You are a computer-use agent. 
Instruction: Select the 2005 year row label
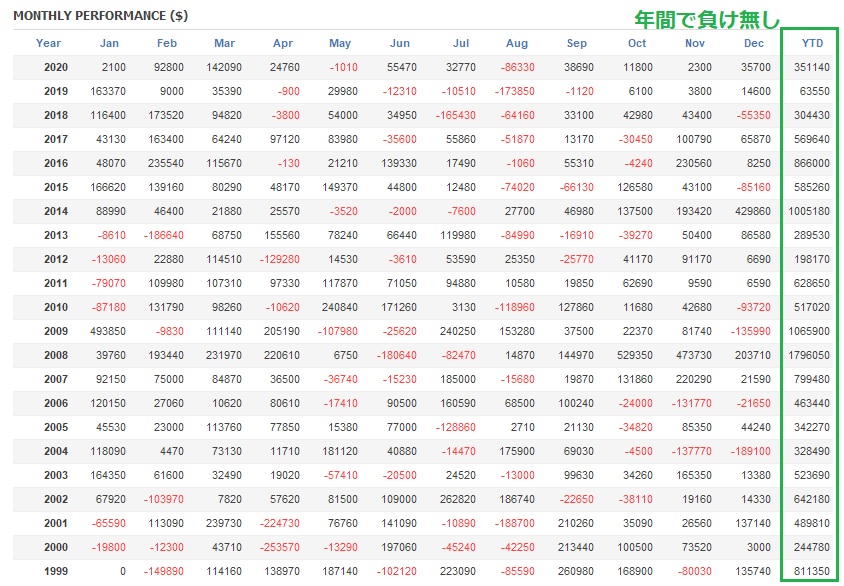click(x=56, y=427)
